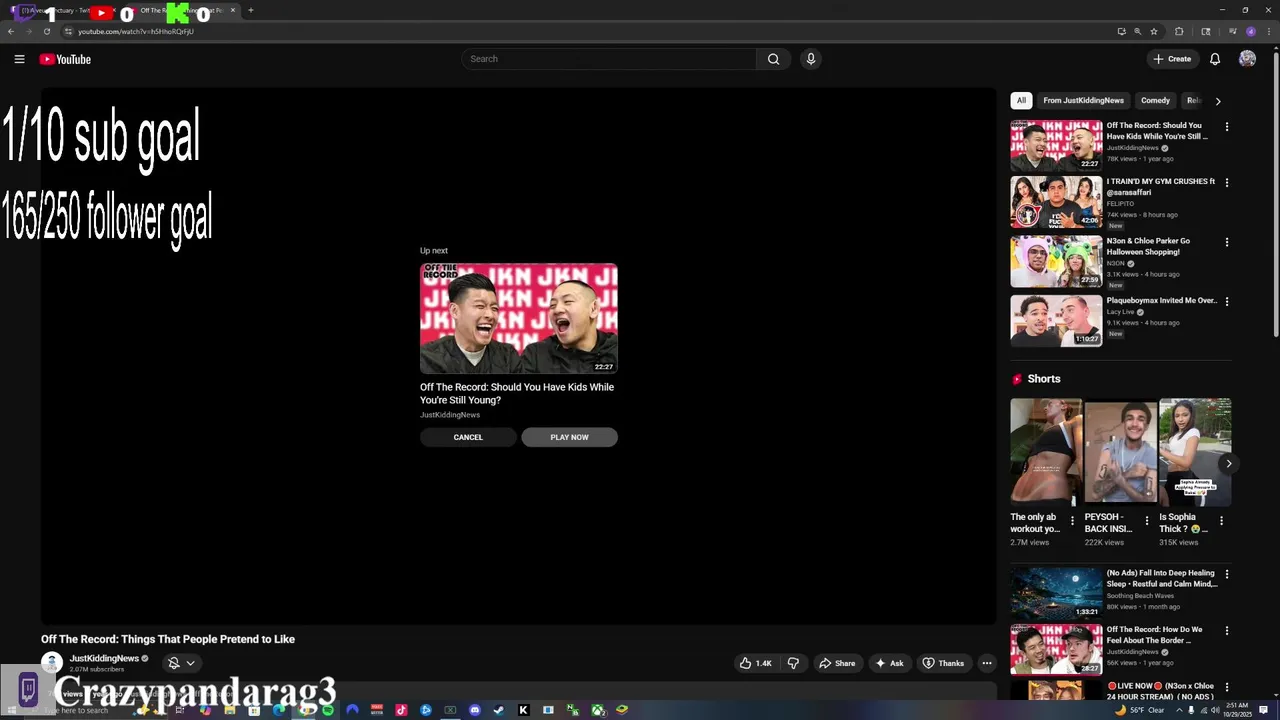Click the Ask button

[x=889, y=663]
